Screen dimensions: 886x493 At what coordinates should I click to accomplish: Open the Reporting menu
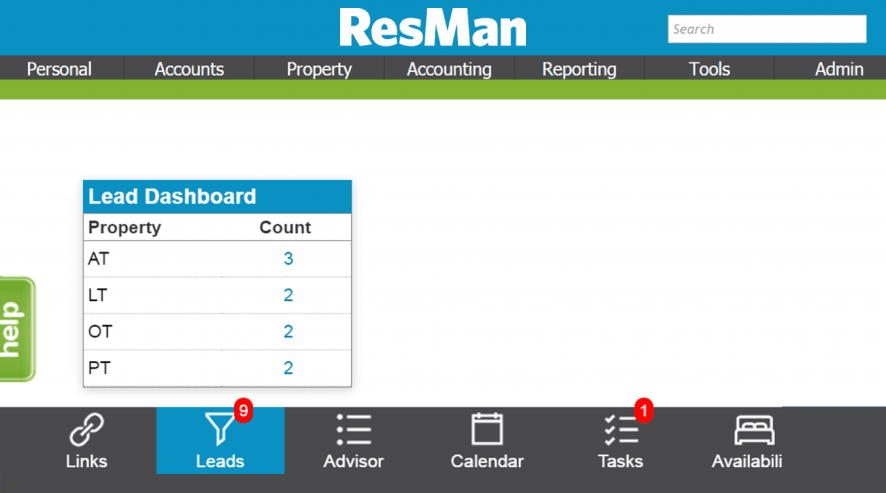pyautogui.click(x=579, y=69)
